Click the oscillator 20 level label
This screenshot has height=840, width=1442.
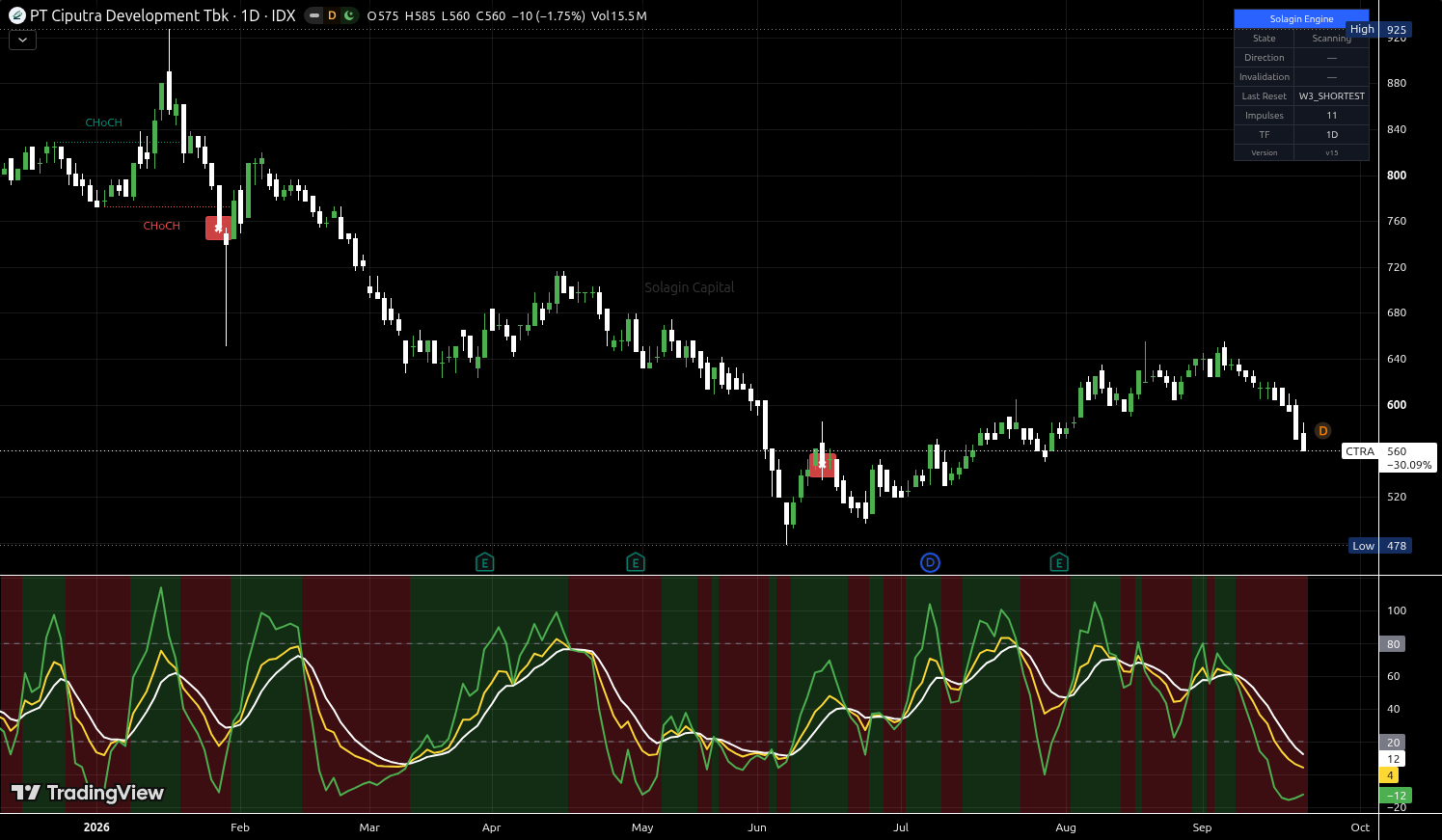point(1393,743)
